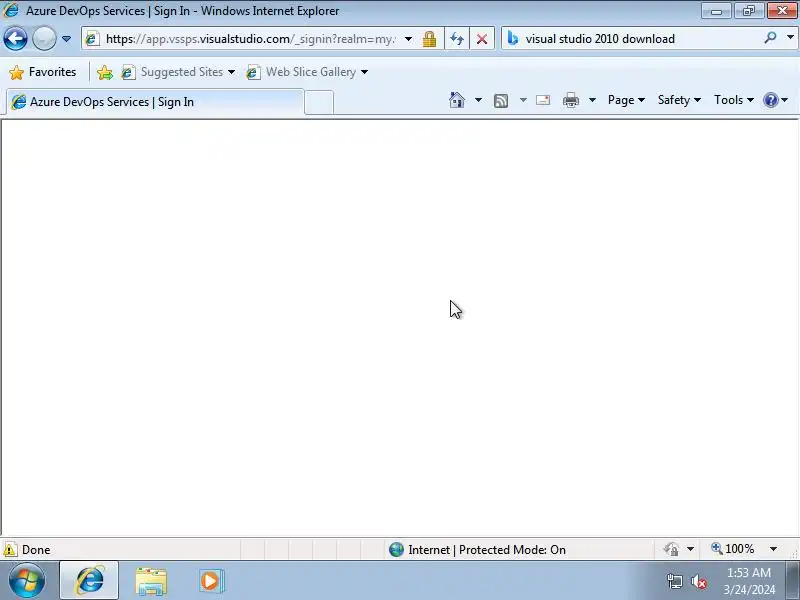Go back with the Back arrow button
The height and width of the screenshot is (600, 800).
click(x=15, y=39)
